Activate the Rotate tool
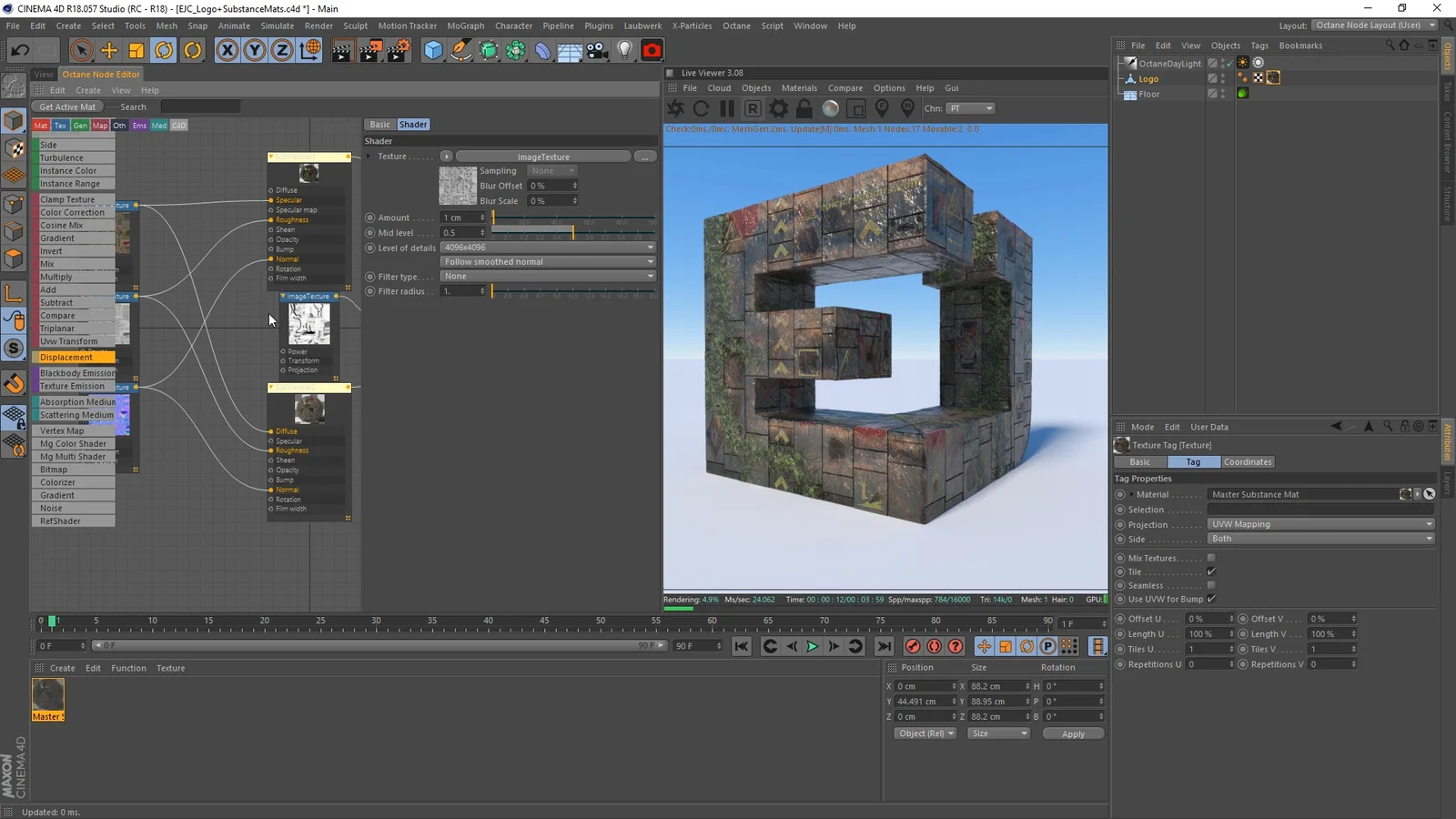The width and height of the screenshot is (1456, 819). click(163, 51)
